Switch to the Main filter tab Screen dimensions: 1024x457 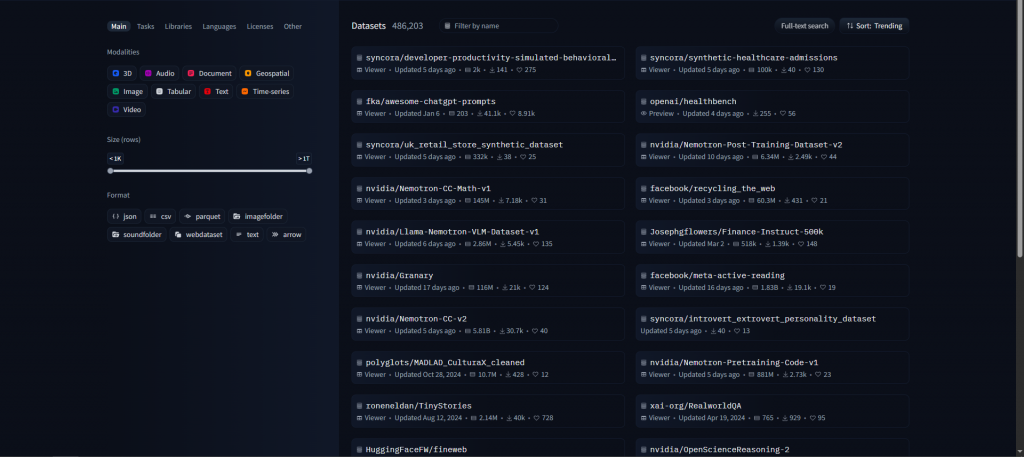tap(119, 26)
